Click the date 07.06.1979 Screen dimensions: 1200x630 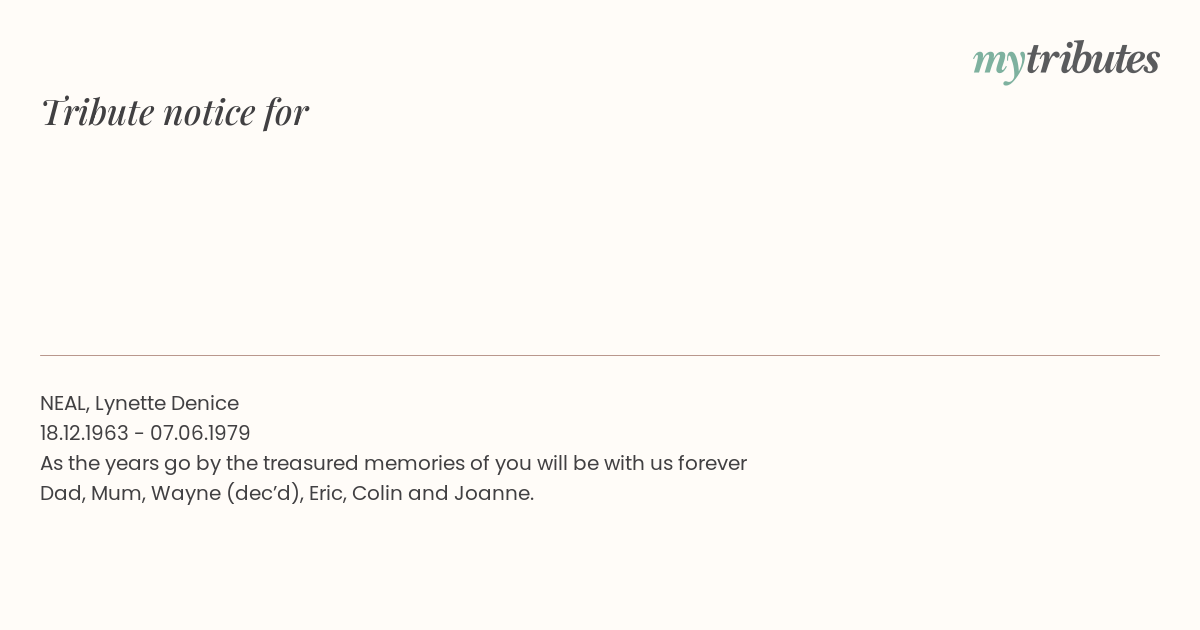[x=200, y=433]
